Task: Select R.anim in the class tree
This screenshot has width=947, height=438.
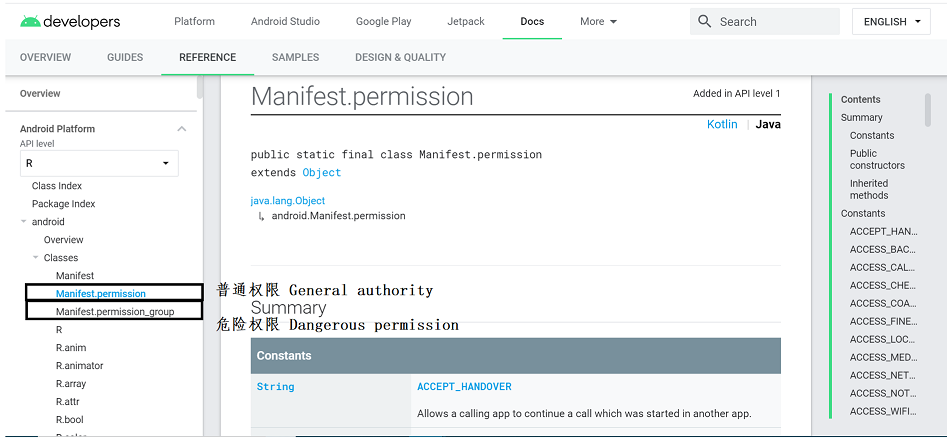Action: coord(71,348)
